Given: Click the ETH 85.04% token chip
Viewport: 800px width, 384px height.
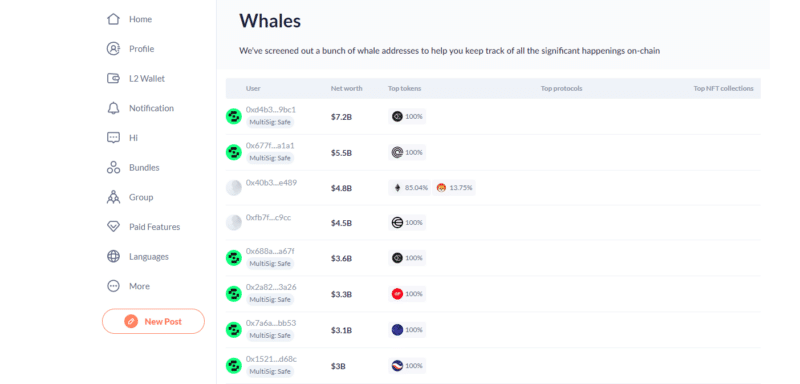Looking at the screenshot, I should pos(409,188).
